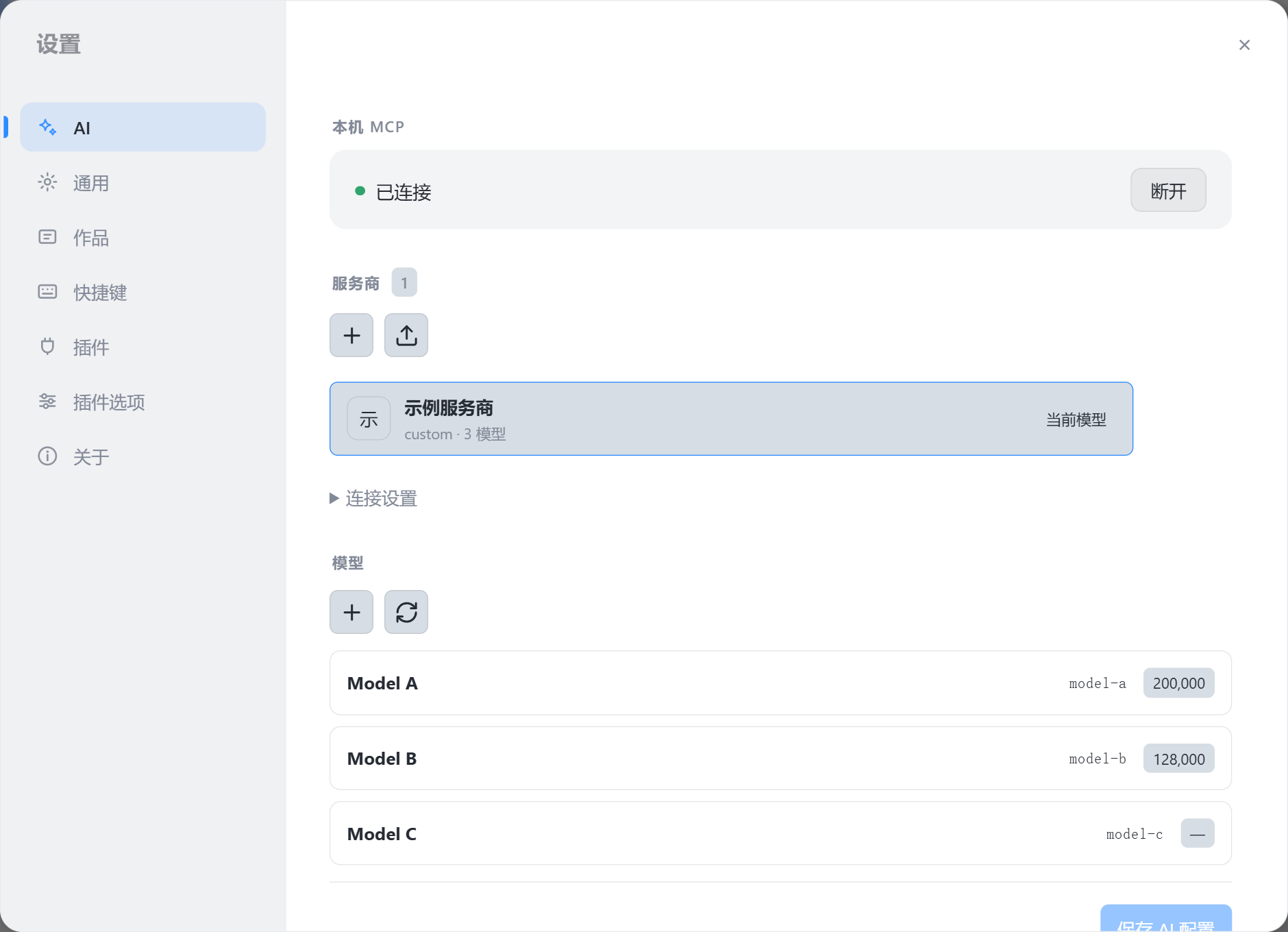Open the 作品 settings tab
The width and height of the screenshot is (1288, 932).
(143, 237)
